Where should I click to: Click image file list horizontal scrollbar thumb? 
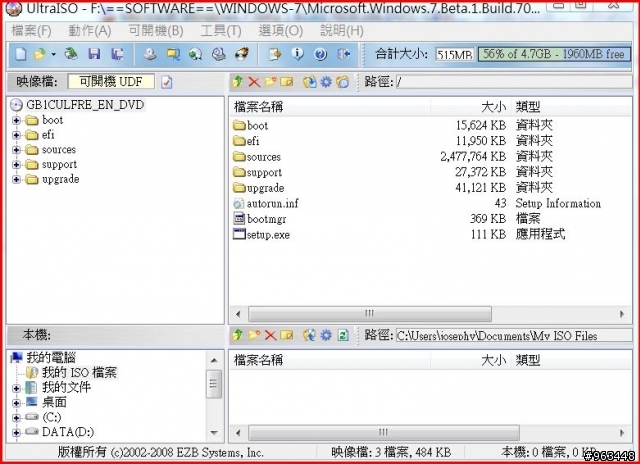click(x=370, y=314)
